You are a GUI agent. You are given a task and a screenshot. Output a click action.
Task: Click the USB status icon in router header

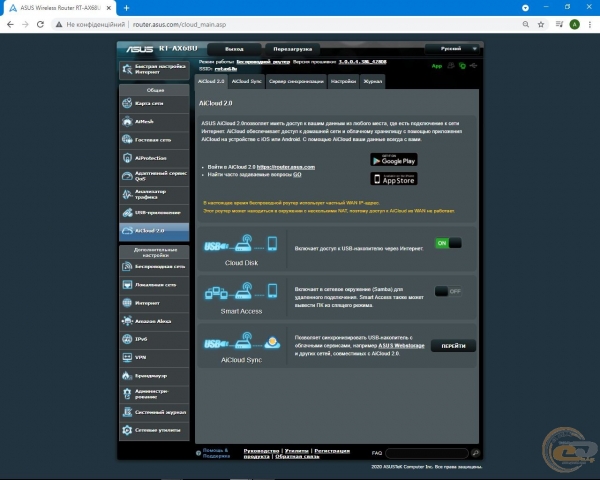tap(474, 65)
